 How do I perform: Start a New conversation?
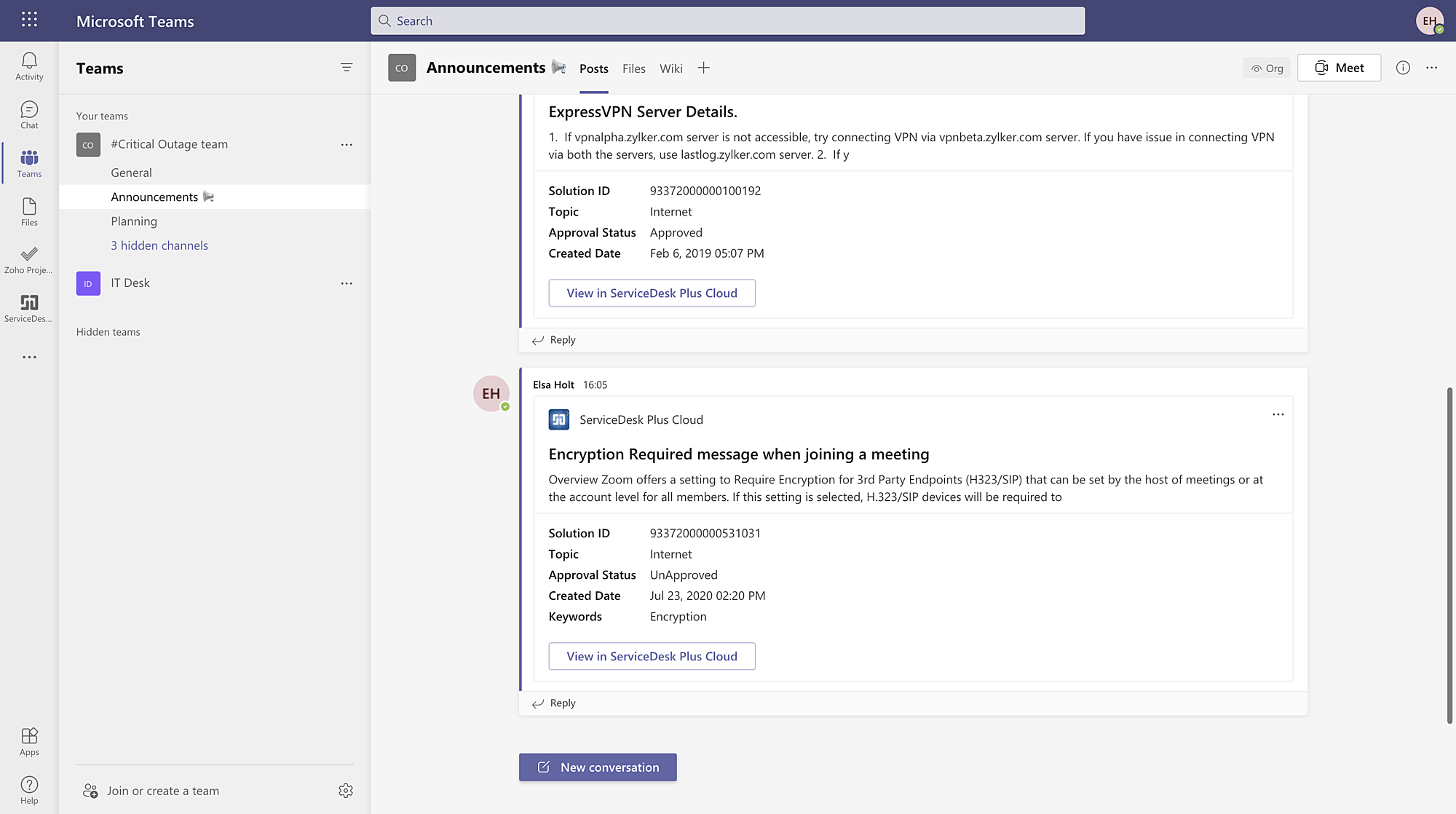598,767
